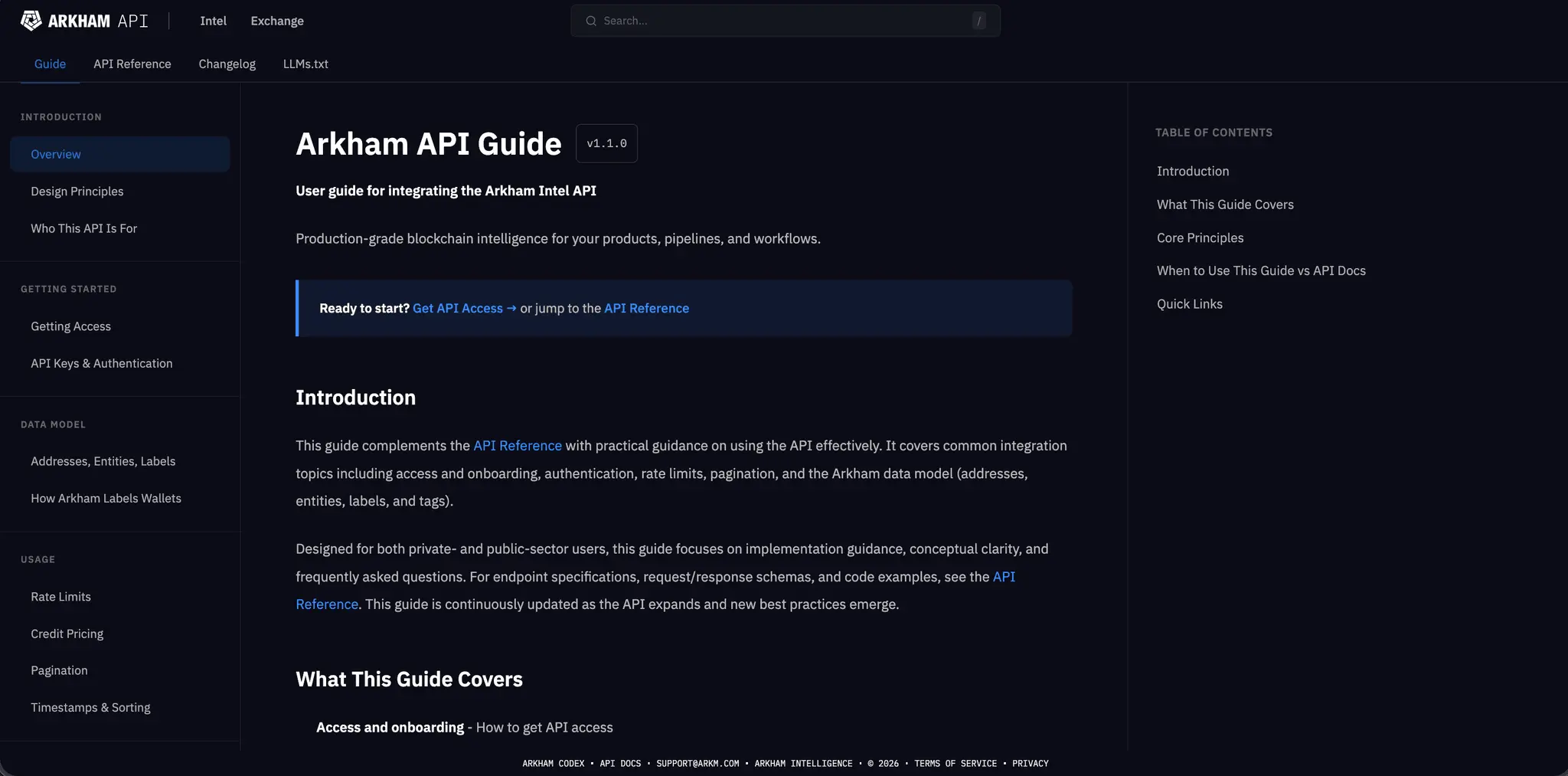1568x776 pixels.
Task: Open Terms of Service footer link
Action: 955,763
